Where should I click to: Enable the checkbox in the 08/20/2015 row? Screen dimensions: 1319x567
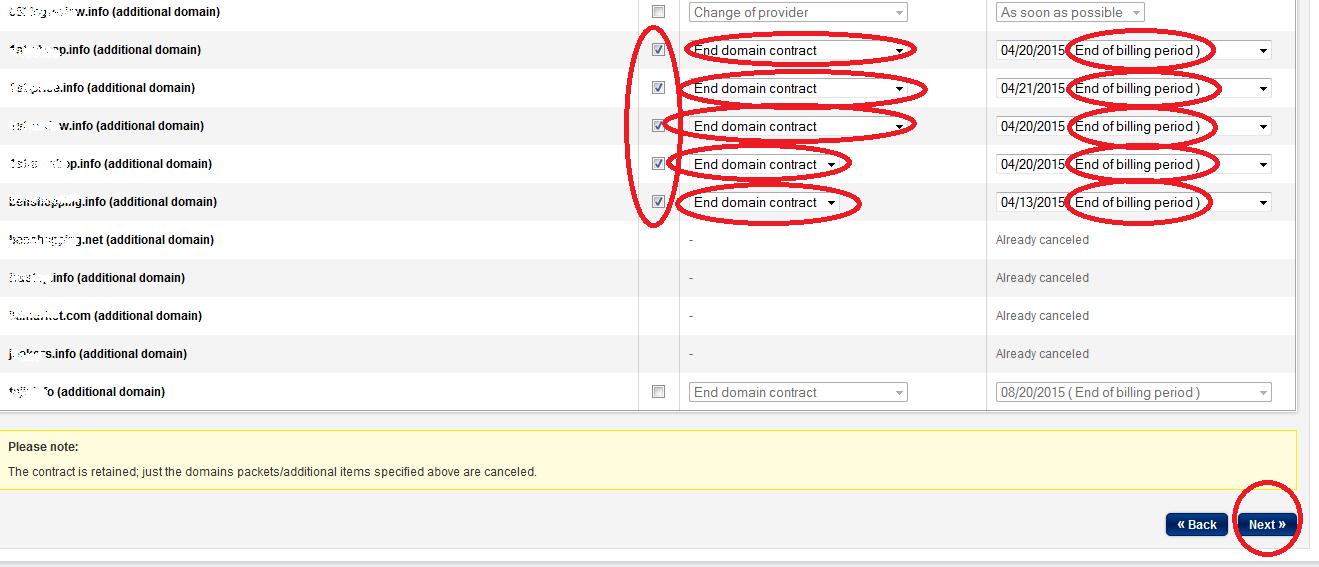pyautogui.click(x=658, y=392)
